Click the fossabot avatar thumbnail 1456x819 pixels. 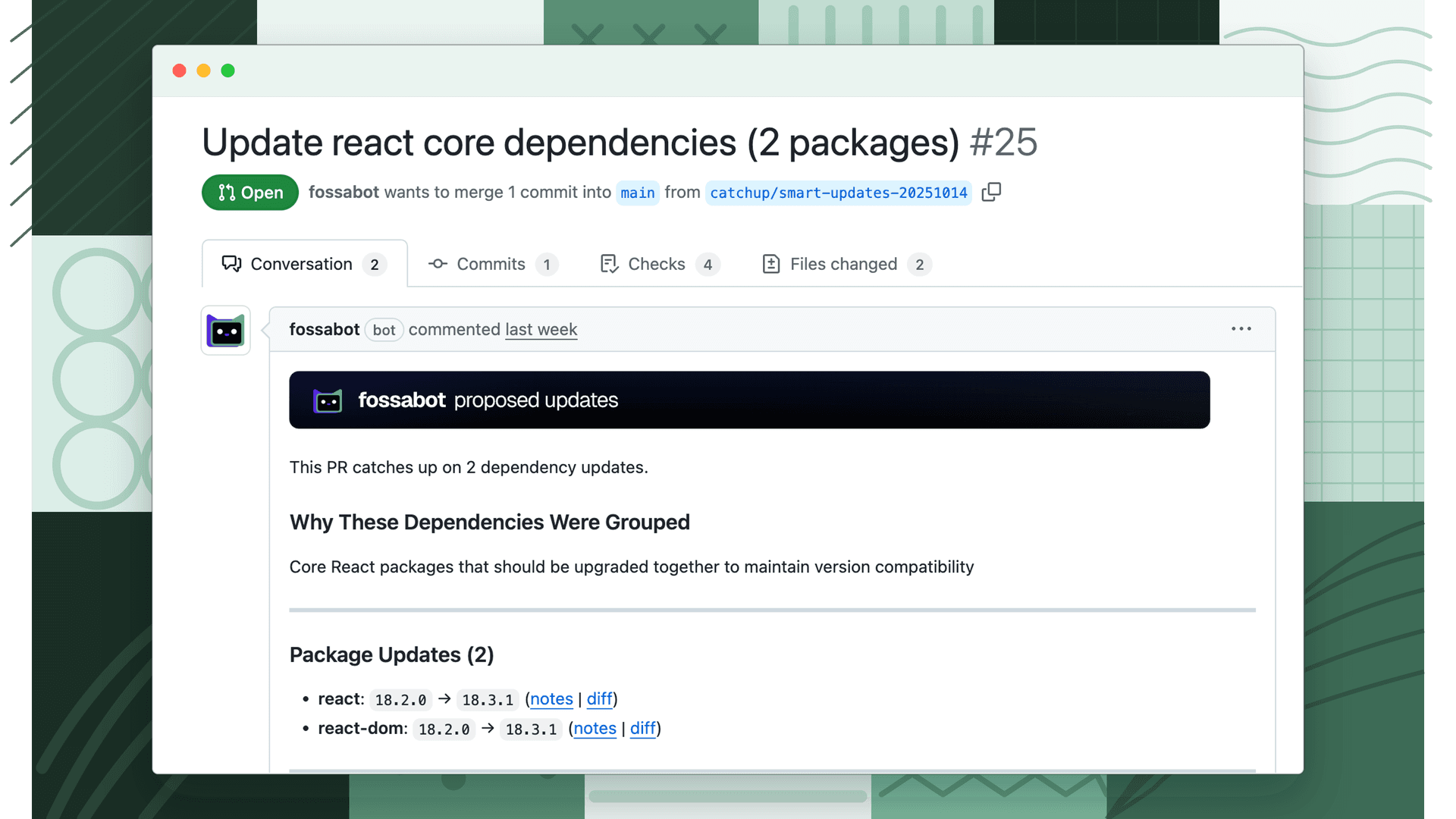226,331
